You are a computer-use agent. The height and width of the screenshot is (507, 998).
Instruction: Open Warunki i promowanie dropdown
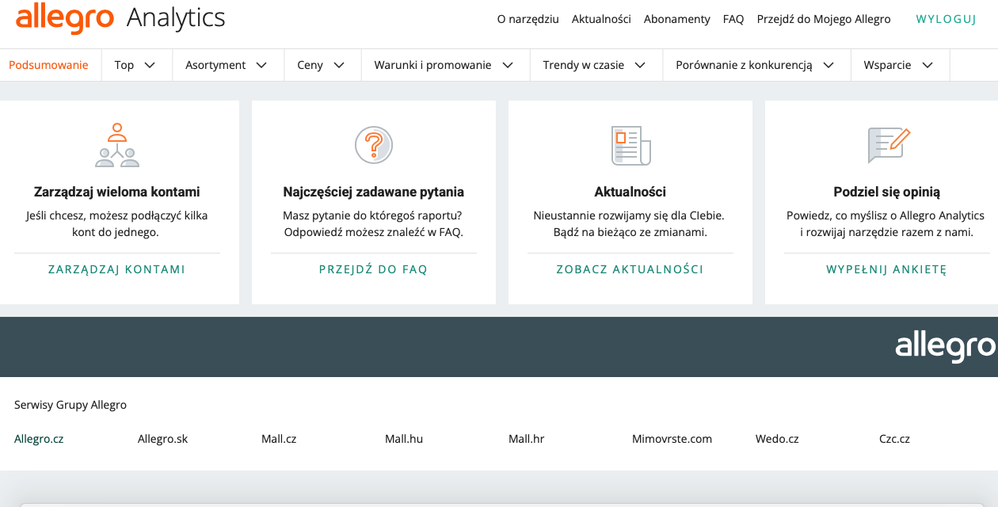point(445,65)
